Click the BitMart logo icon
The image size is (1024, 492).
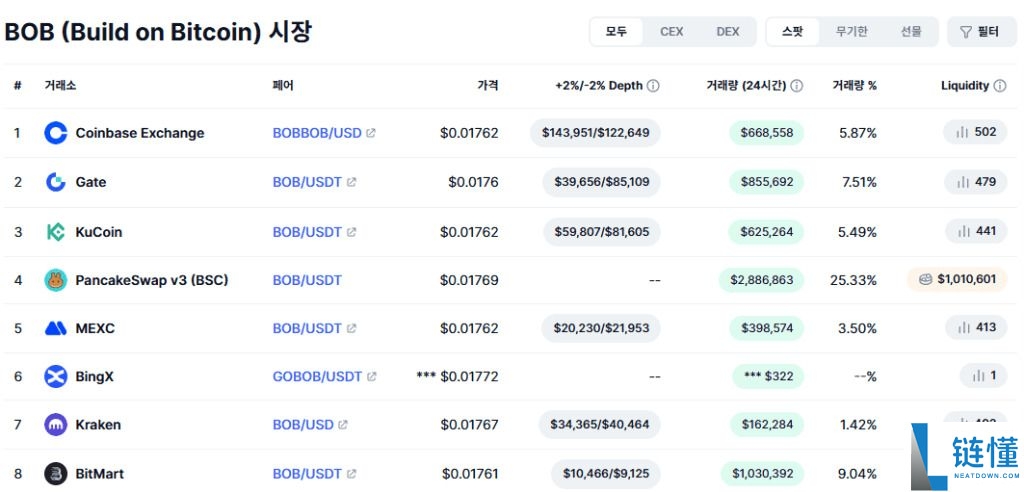coord(56,474)
